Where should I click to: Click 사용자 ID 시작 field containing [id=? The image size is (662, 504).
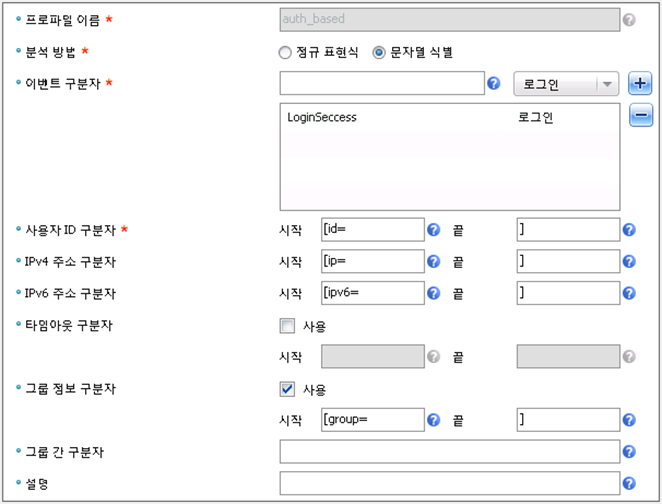point(373,230)
